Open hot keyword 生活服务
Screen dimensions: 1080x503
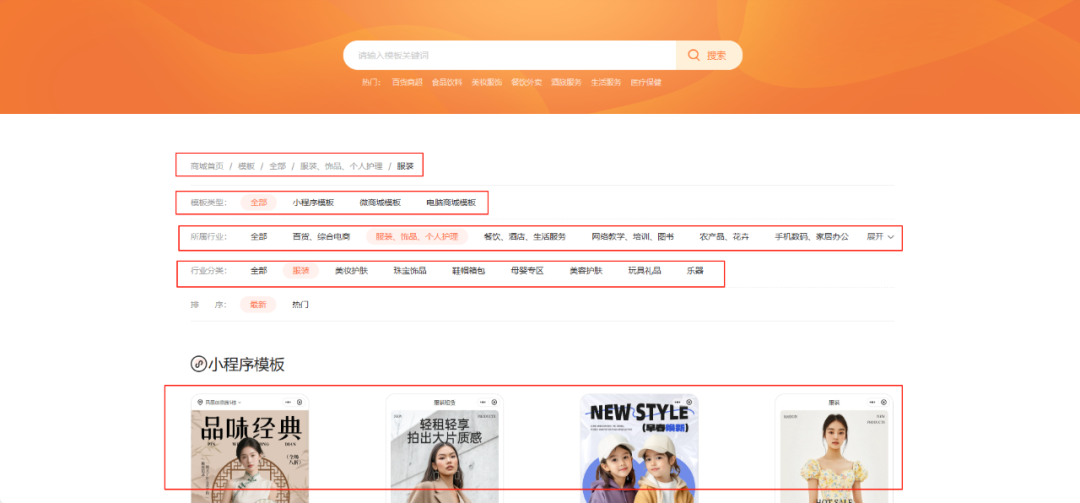point(606,82)
